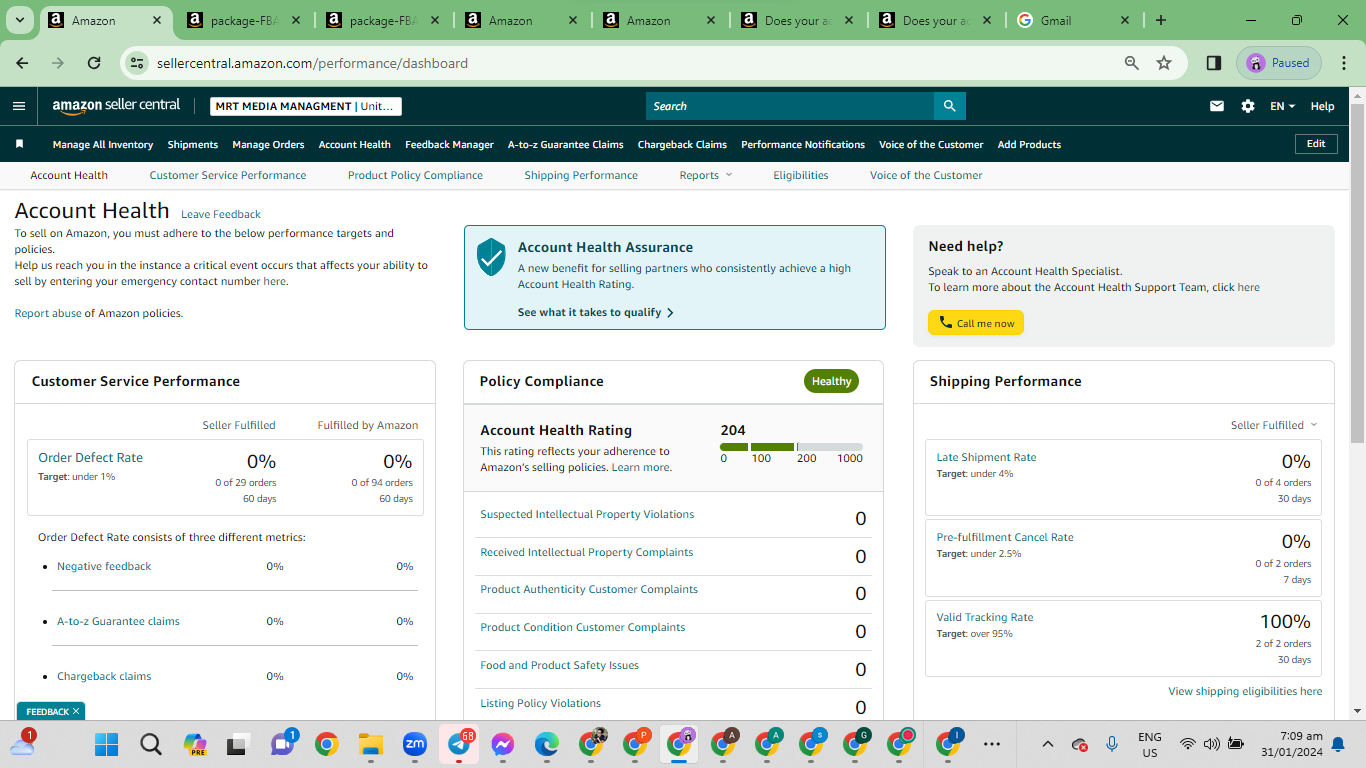Open the Windows Start menu
Image resolution: width=1366 pixels, height=768 pixels.
[x=106, y=744]
